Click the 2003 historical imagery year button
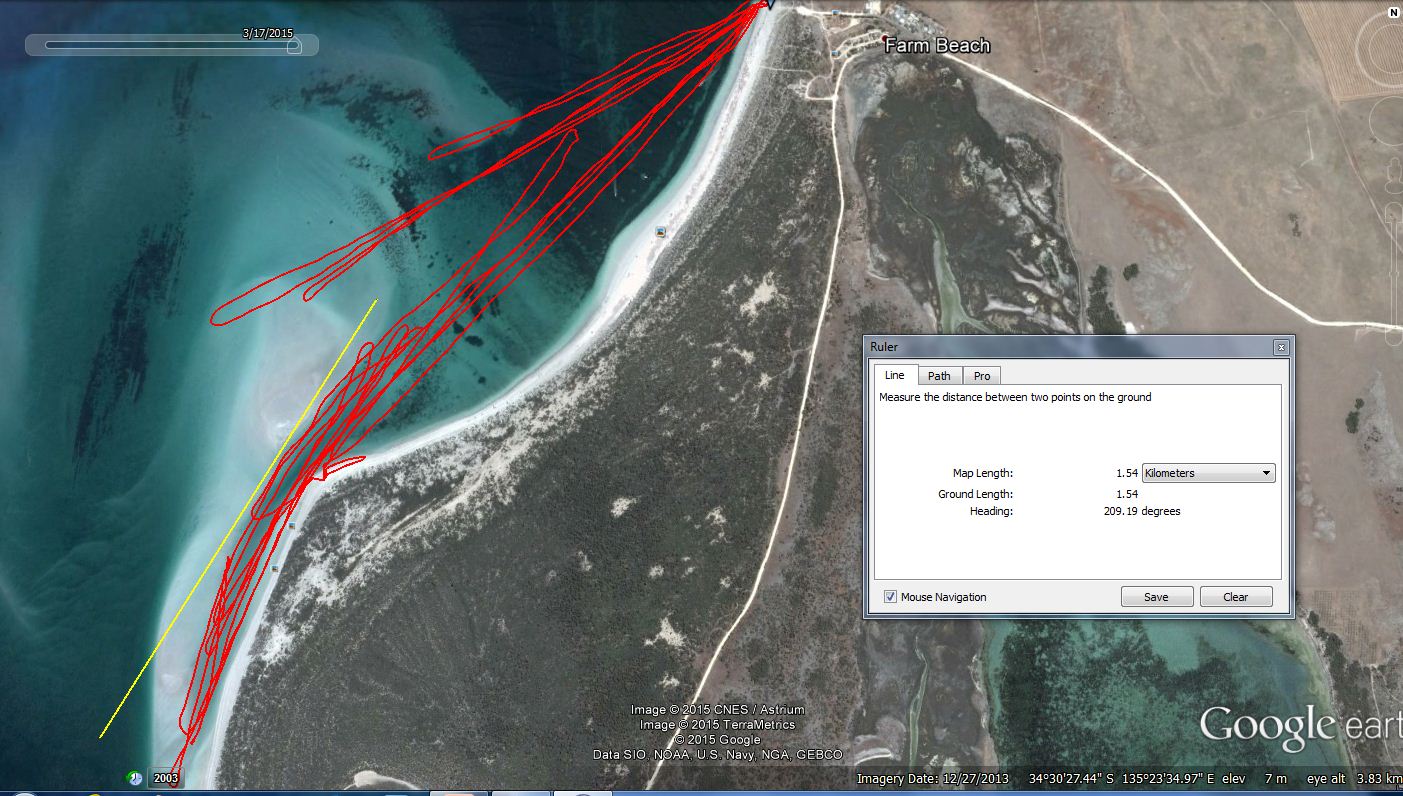Image resolution: width=1403 pixels, height=796 pixels. 165,778
